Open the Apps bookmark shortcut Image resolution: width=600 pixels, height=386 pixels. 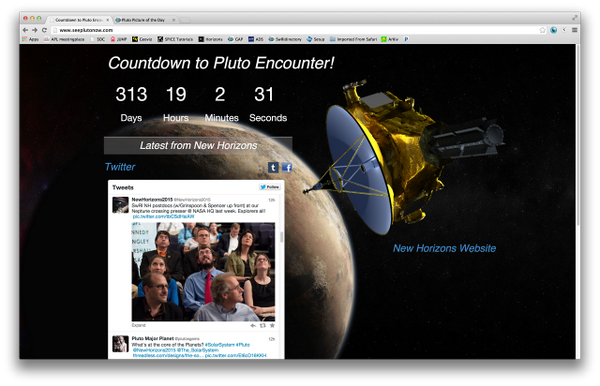[x=31, y=39]
